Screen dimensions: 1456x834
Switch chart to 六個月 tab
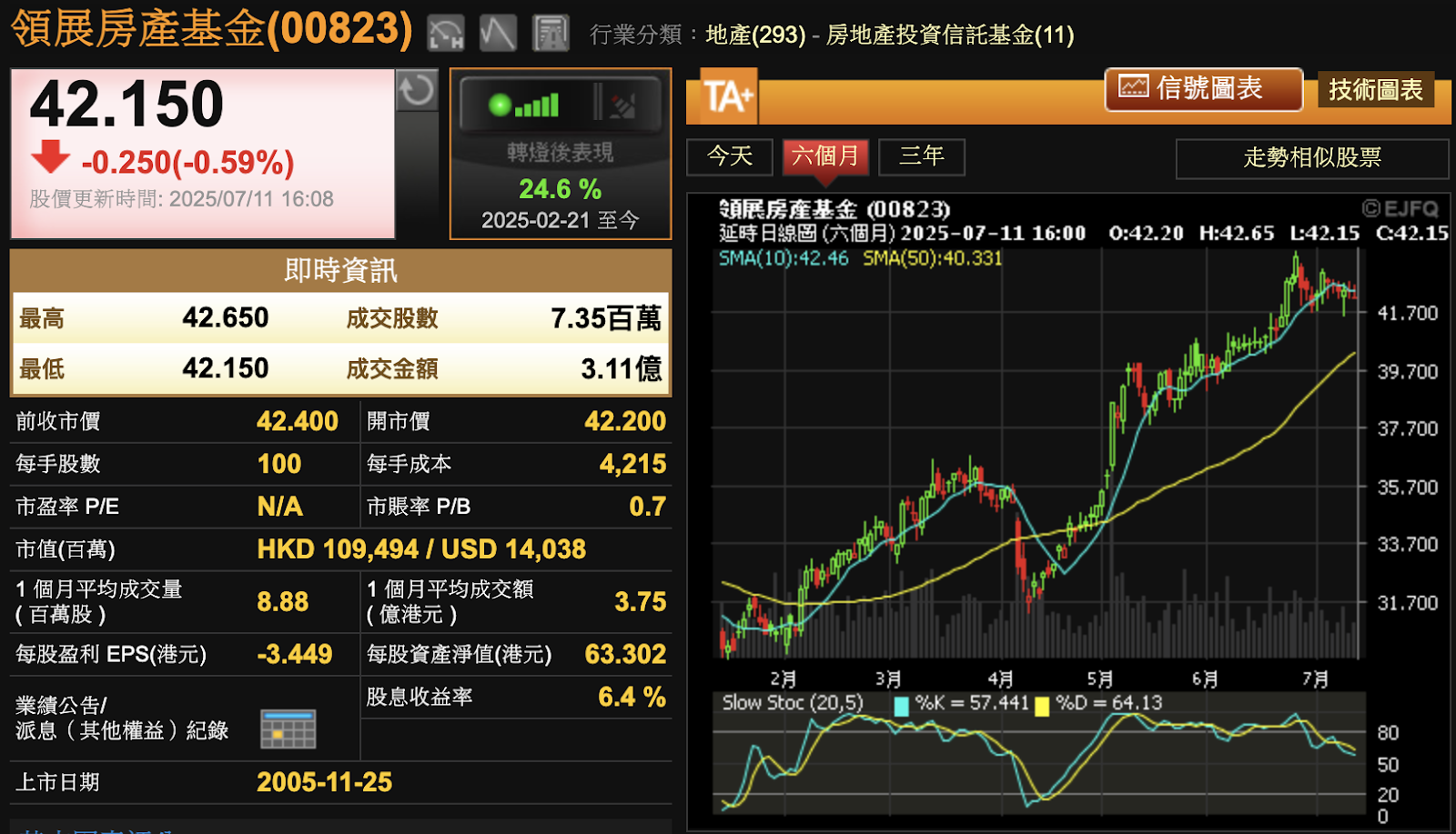click(x=825, y=156)
